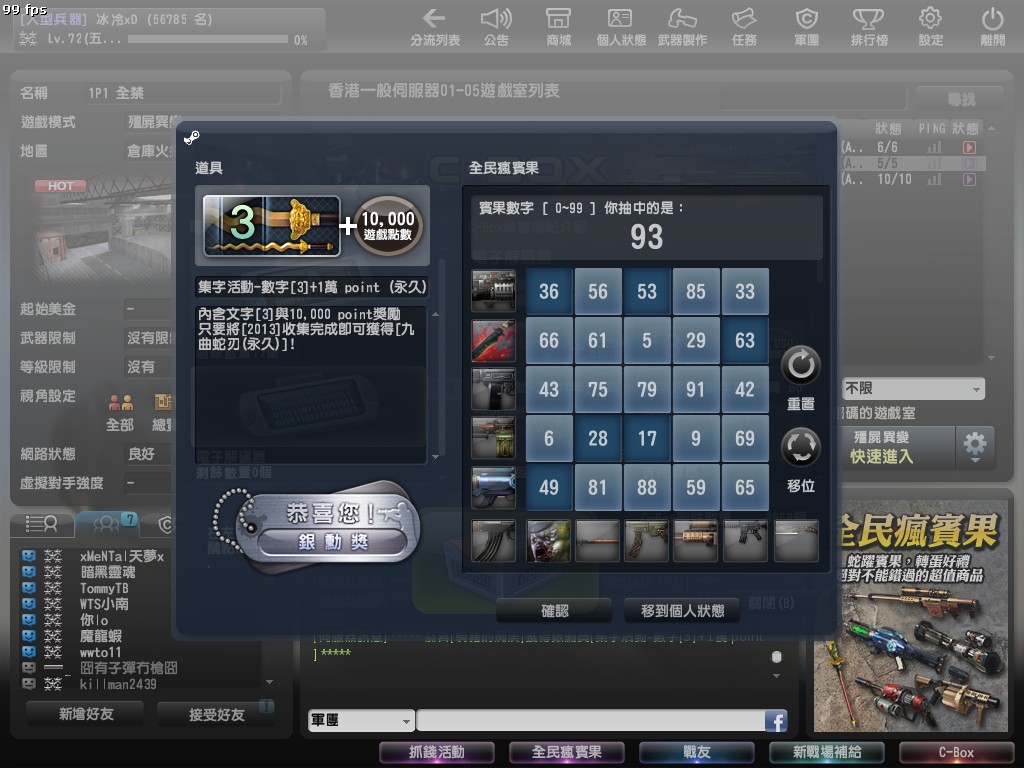Click bingo number 17 tile
The image size is (1024, 768).
coord(647,438)
